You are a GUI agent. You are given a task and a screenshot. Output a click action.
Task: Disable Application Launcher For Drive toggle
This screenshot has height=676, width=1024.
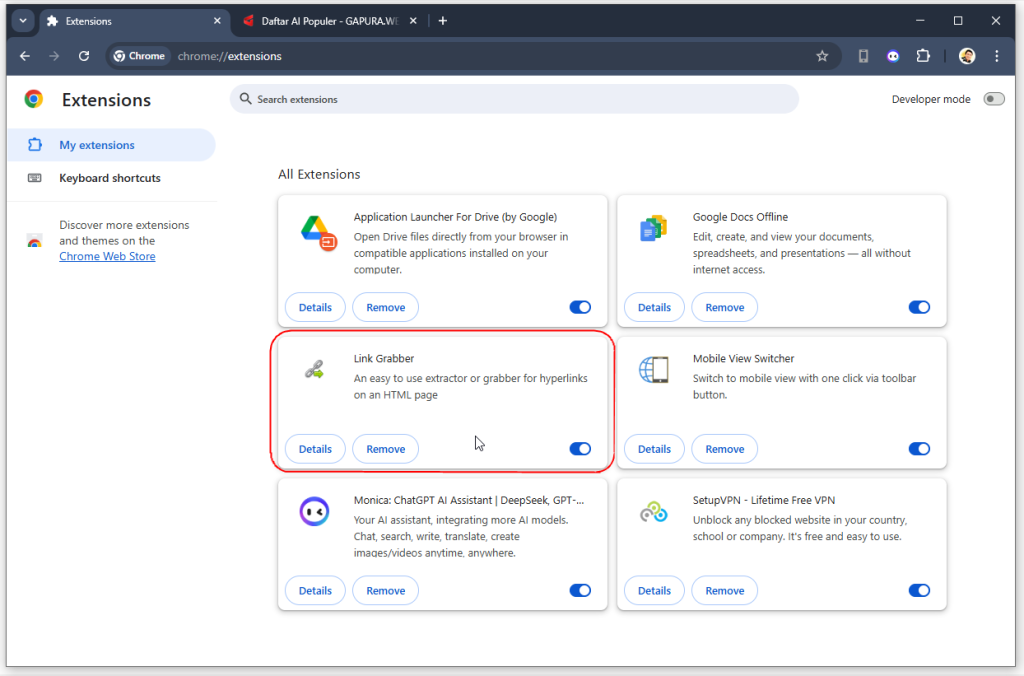click(x=580, y=307)
